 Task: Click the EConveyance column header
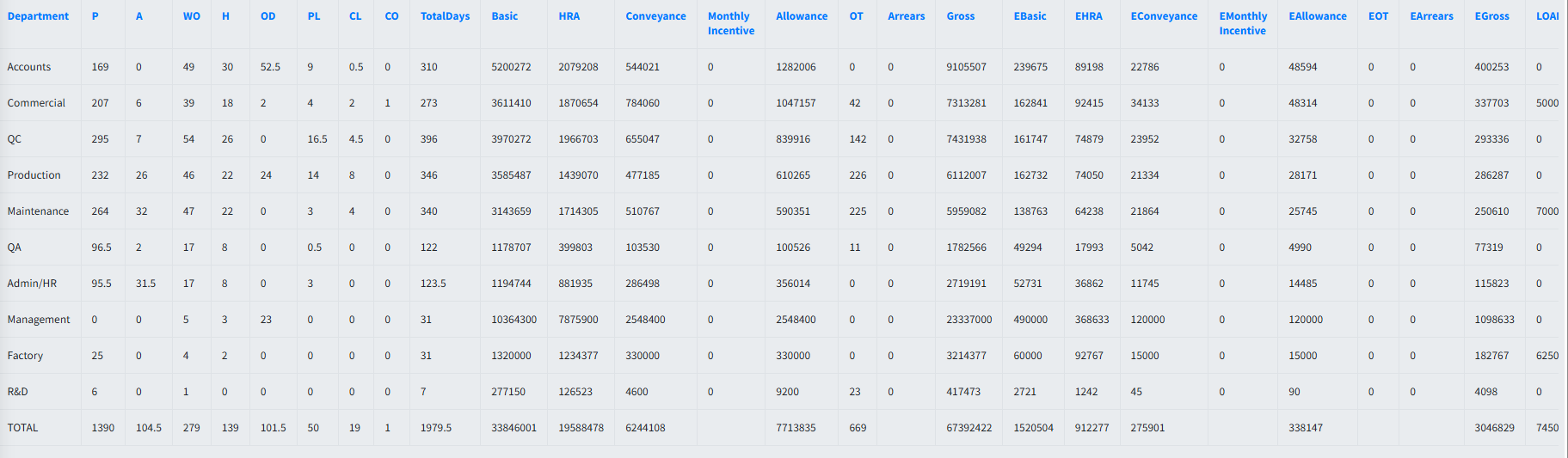coord(1164,16)
